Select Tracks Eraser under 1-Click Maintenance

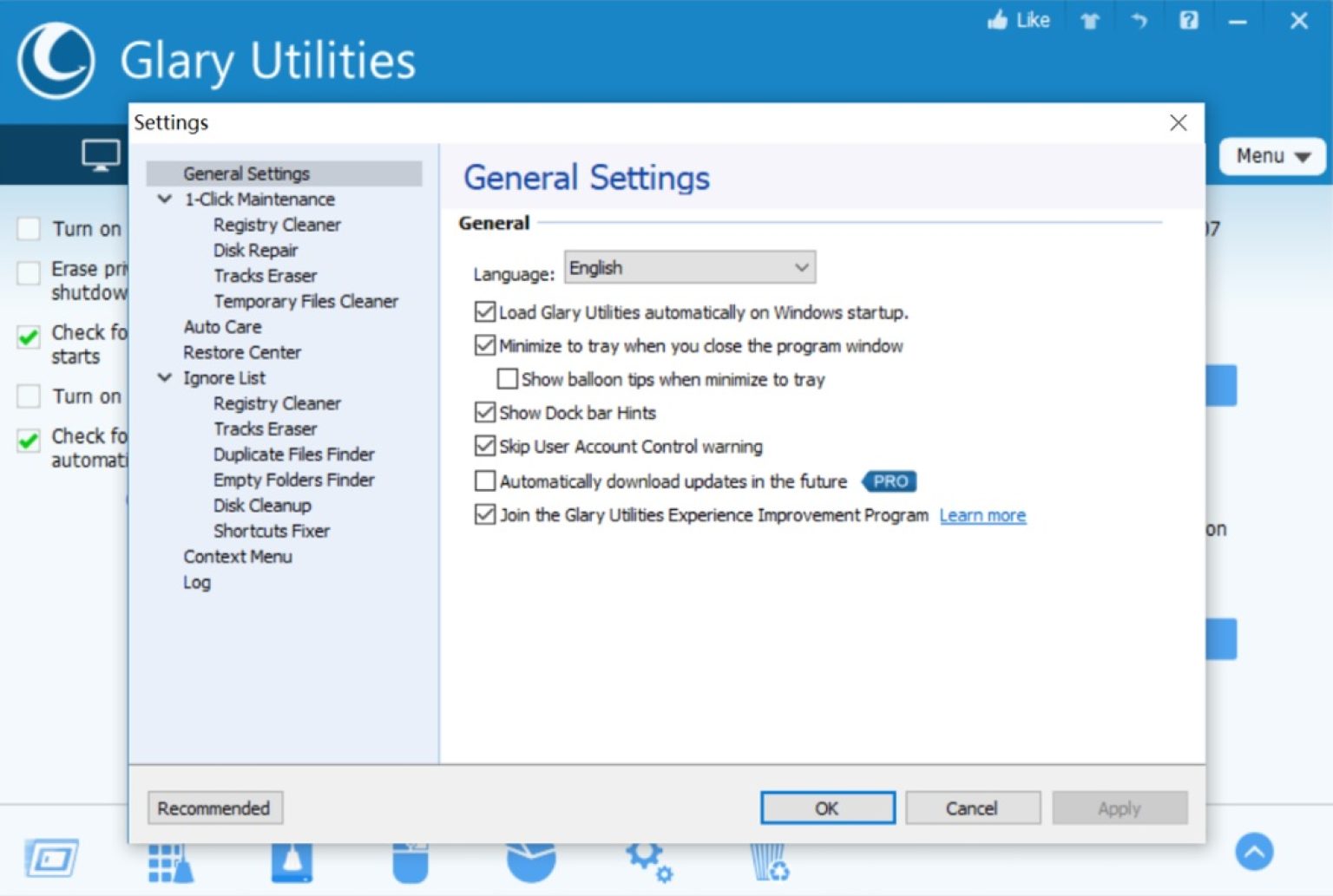(x=265, y=275)
